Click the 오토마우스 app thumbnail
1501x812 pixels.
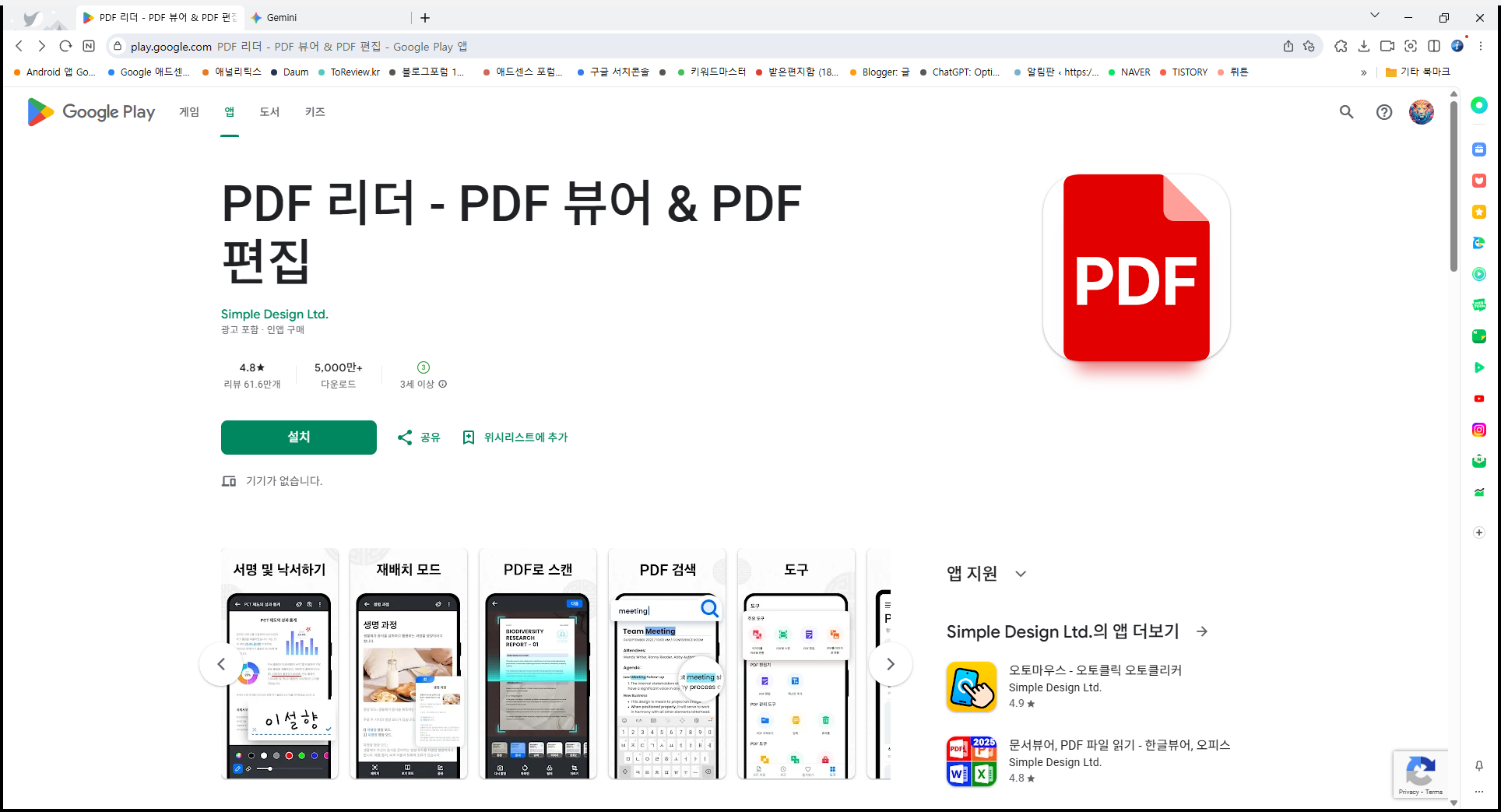coord(971,687)
